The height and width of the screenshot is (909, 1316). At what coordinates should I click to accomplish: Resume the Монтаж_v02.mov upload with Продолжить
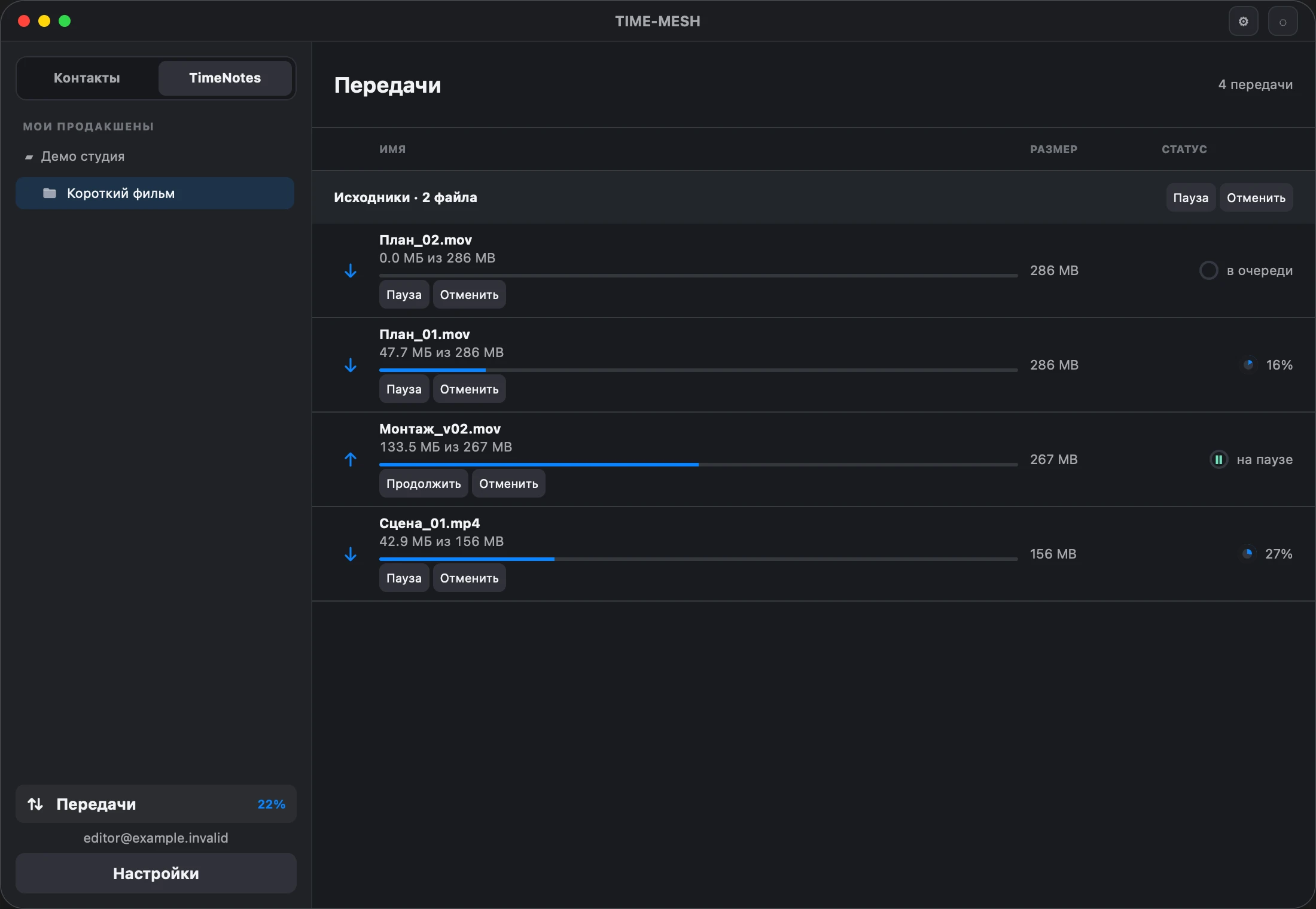pyautogui.click(x=424, y=484)
